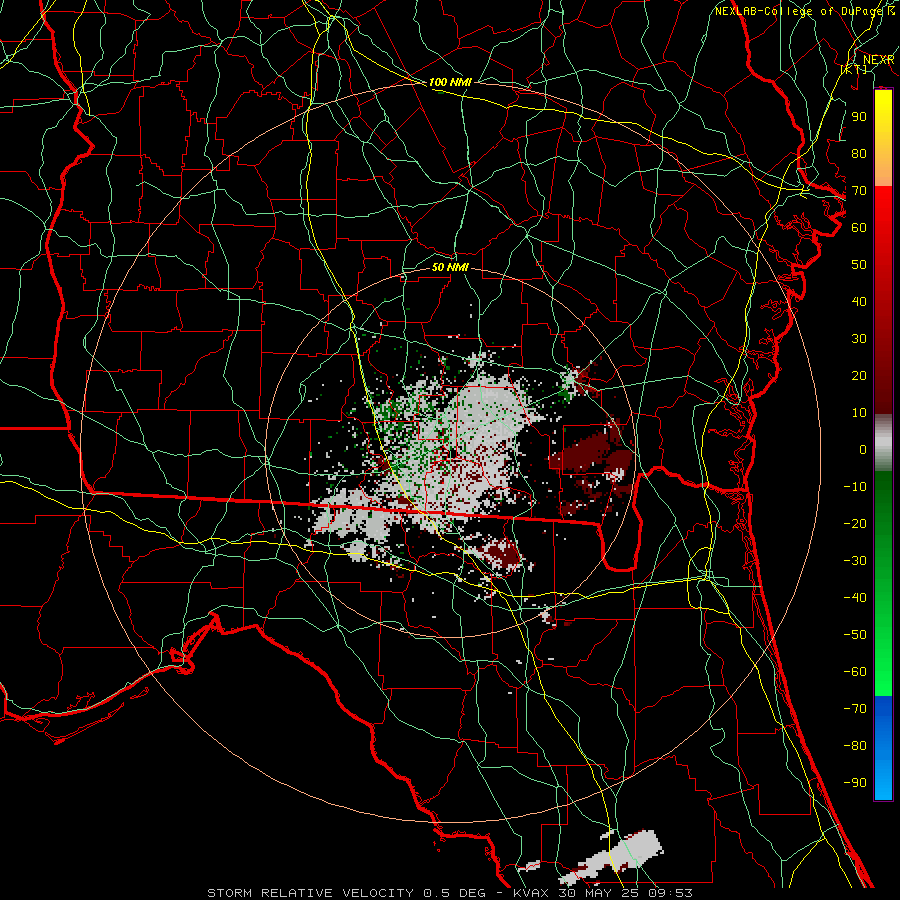The width and height of the screenshot is (900, 900).
Task: Click the positive 80 velocity scale label
Action: click(x=859, y=153)
